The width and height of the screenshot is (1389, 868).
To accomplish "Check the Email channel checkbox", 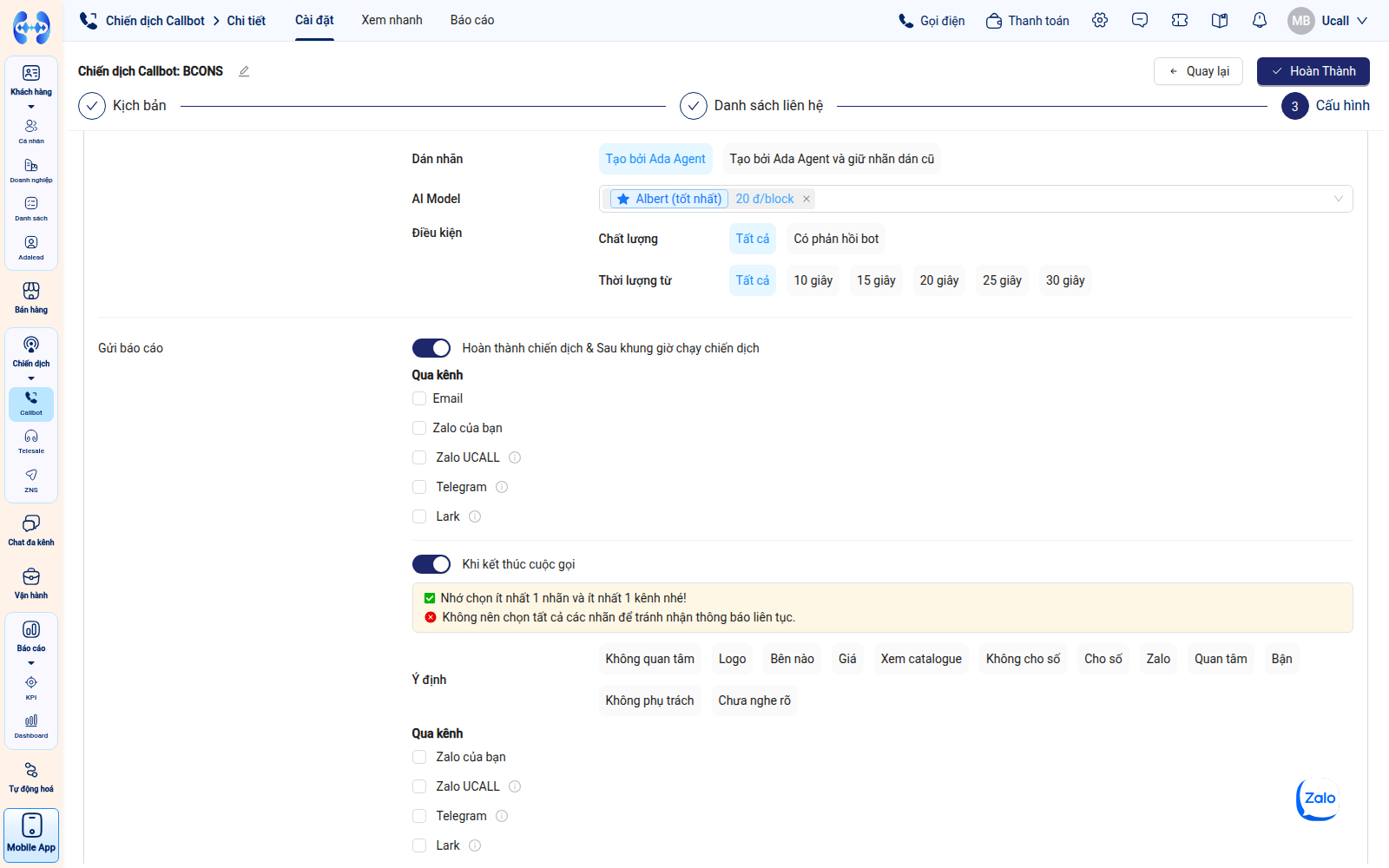I will (x=419, y=398).
